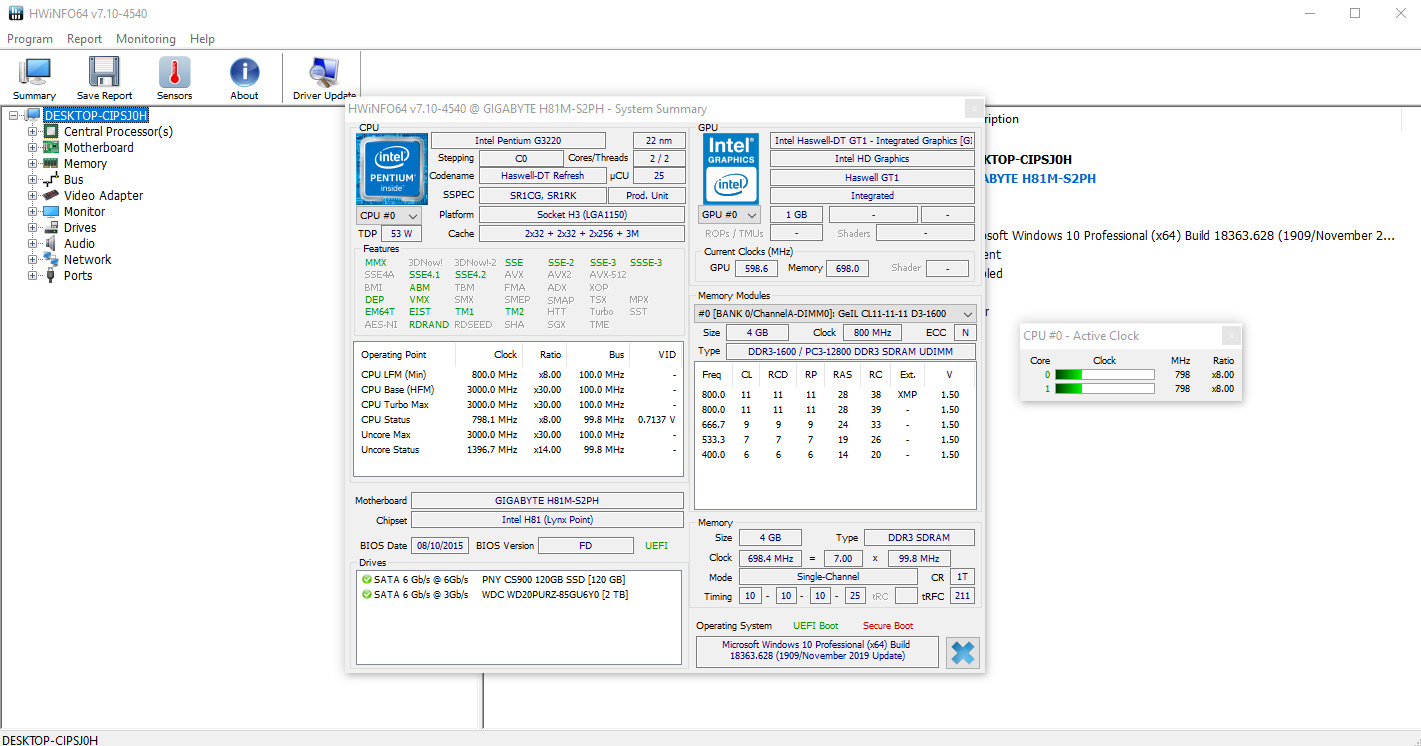Click the GPU clock 598.6 value
The height and width of the screenshot is (746, 1421).
tap(756, 268)
